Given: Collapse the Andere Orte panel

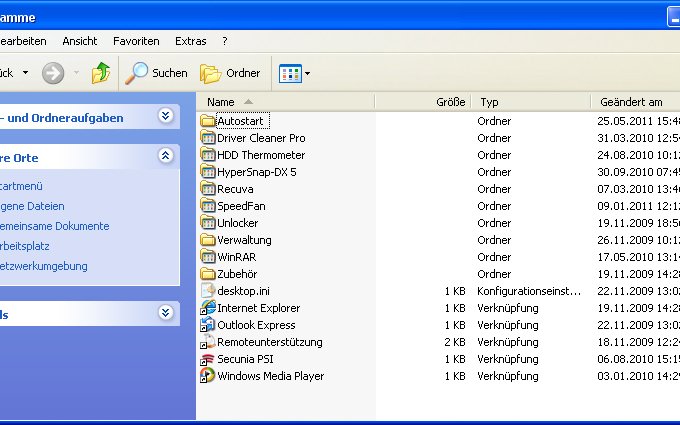Looking at the screenshot, I should tap(165, 156).
